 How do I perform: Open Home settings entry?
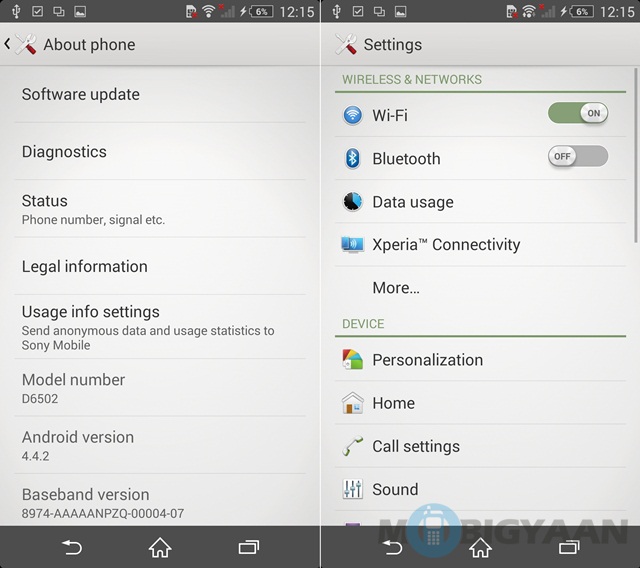click(480, 403)
